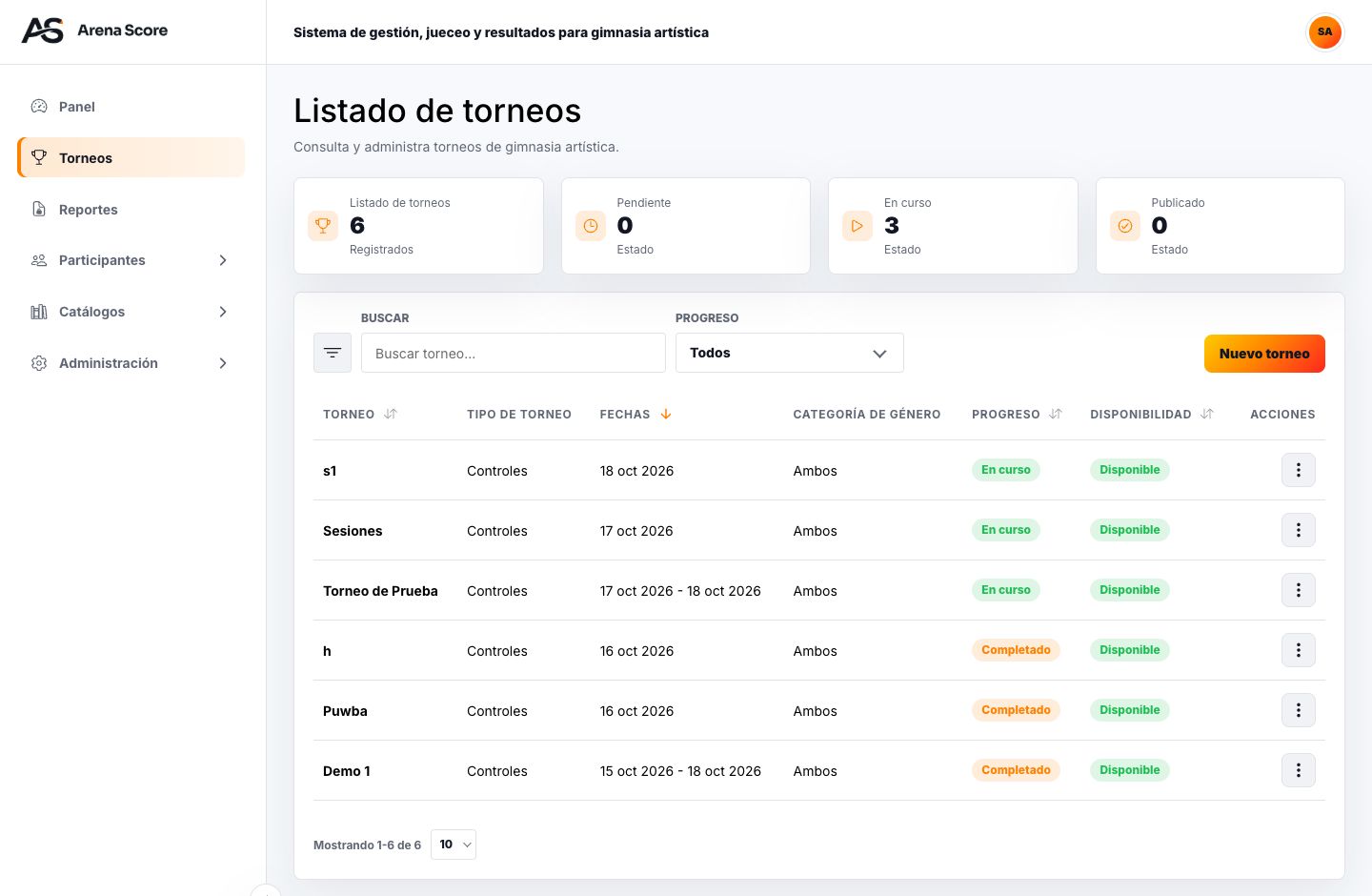This screenshot has width=1372, height=896.
Task: Open Participantes in sidebar
Action: (131, 260)
